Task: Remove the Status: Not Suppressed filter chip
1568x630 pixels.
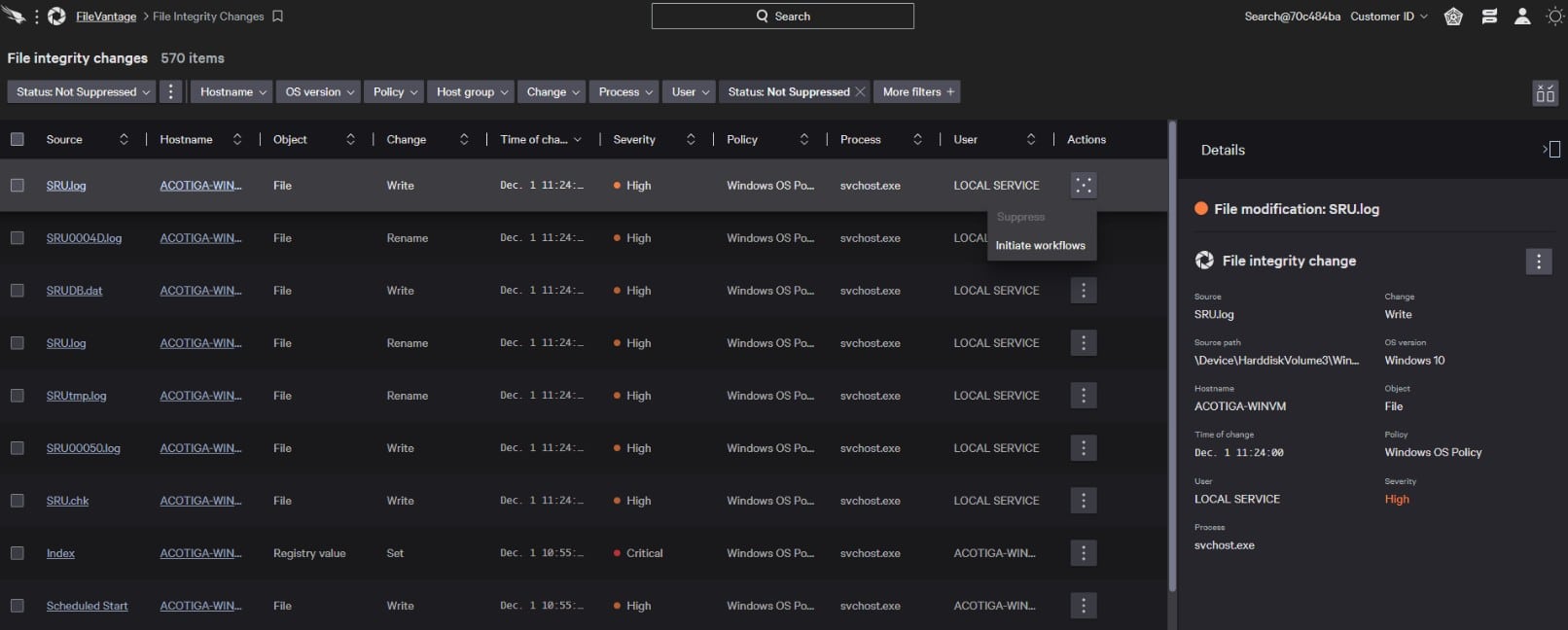Action: (x=860, y=92)
